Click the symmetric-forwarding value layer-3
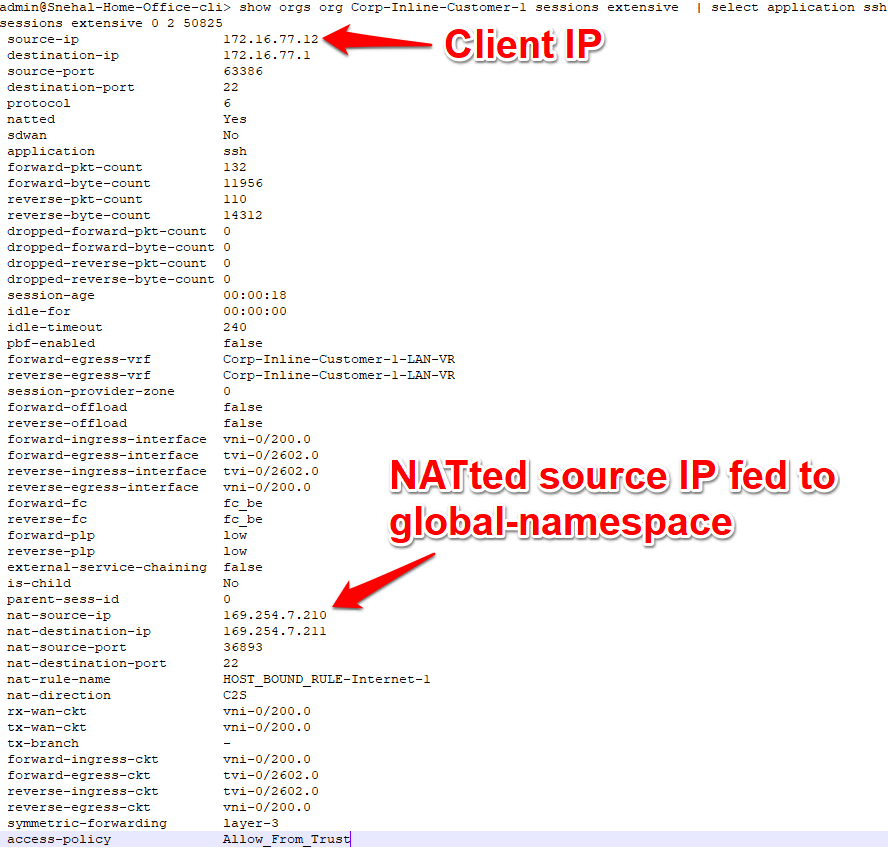Screen dimensions: 888x856 coord(251,823)
